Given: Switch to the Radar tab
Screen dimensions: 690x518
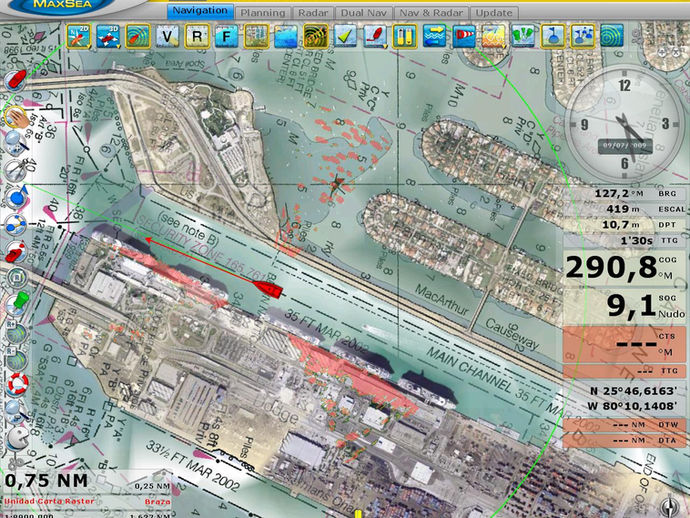Looking at the screenshot, I should coord(313,13).
